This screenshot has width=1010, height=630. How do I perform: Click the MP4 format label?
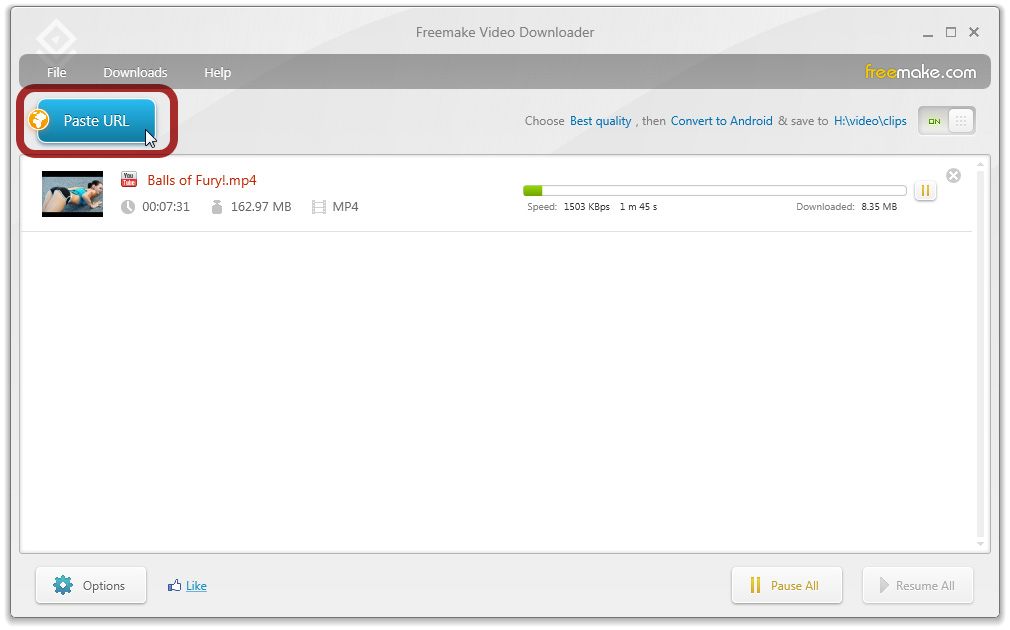click(x=345, y=207)
